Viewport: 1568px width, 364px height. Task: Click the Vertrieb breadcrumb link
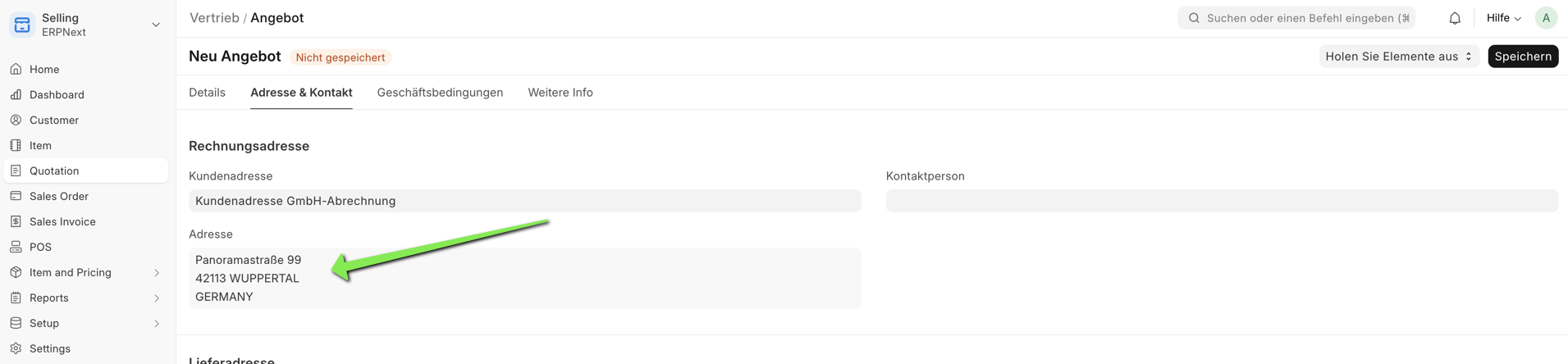click(214, 18)
